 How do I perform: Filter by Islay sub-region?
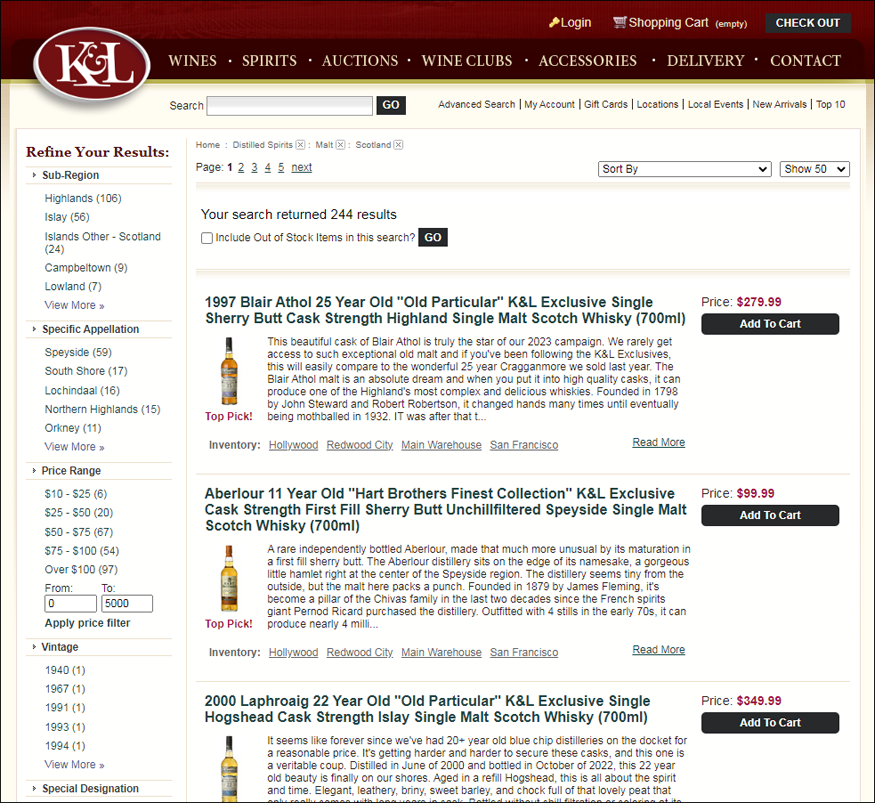pyautogui.click(x=67, y=217)
